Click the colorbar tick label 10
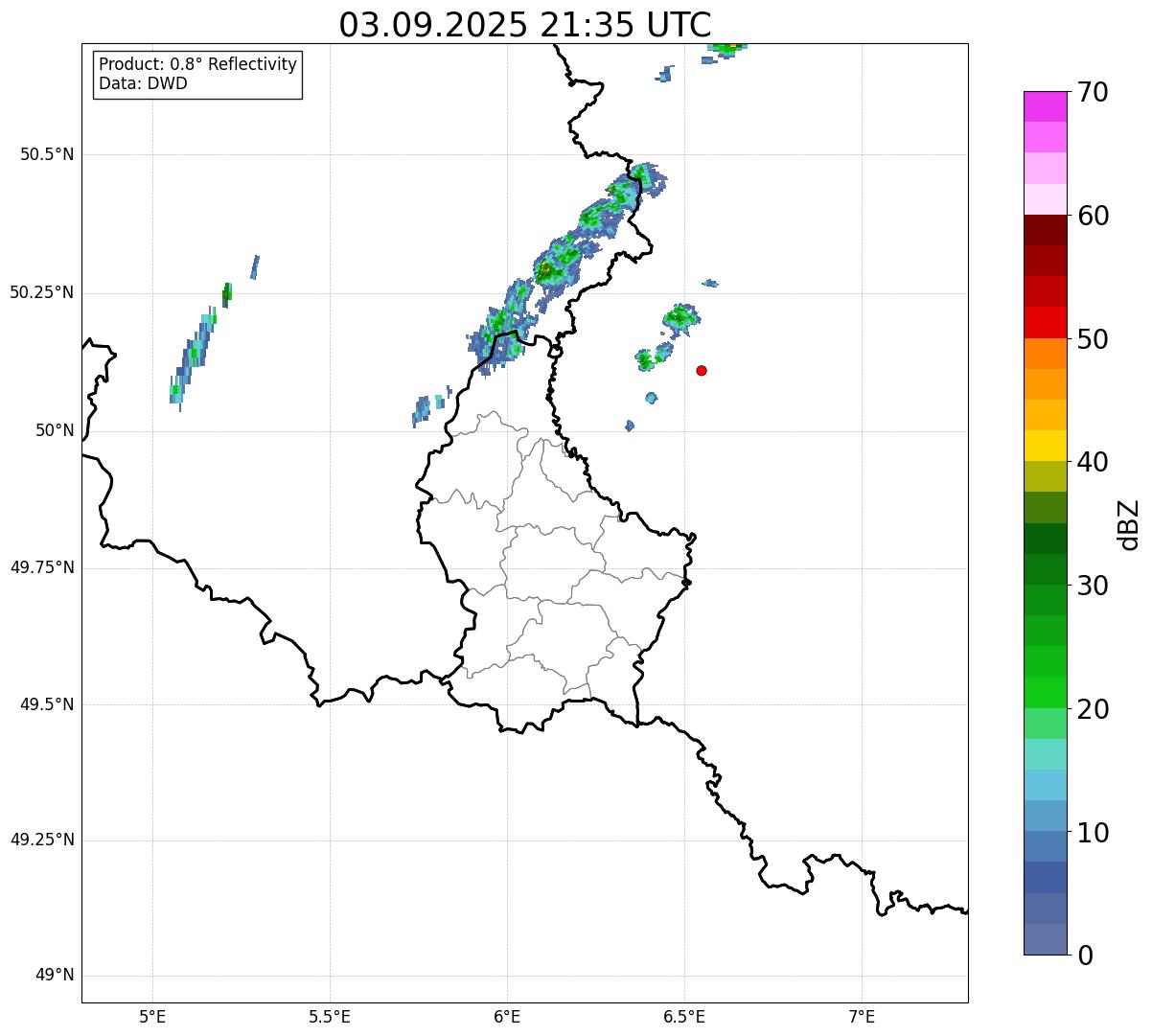 click(1093, 833)
